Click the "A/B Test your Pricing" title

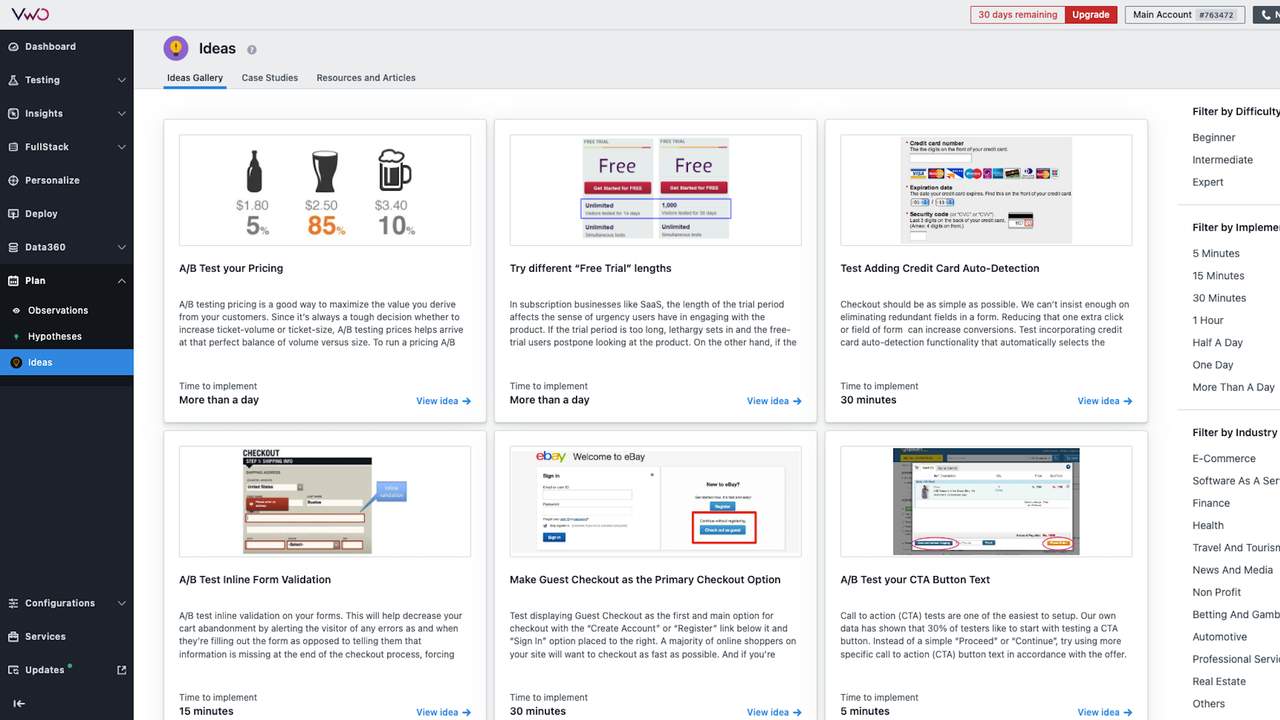pos(231,269)
